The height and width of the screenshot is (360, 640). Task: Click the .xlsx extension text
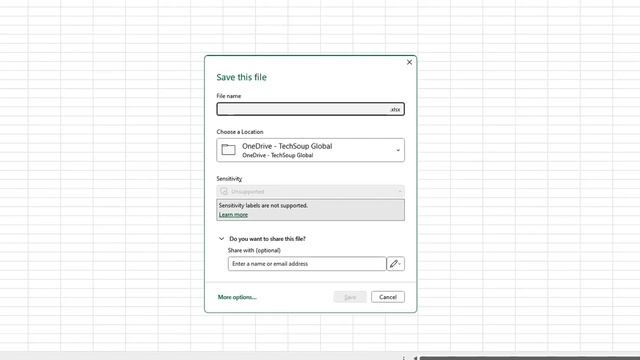[395, 109]
